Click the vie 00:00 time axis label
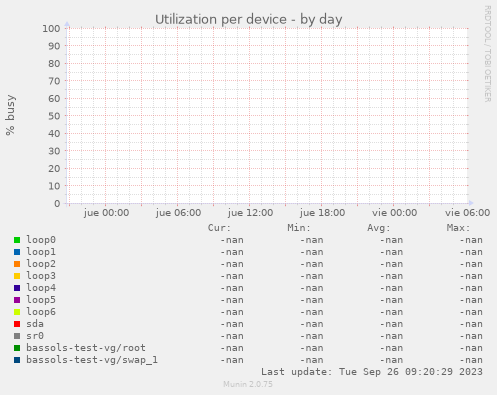Viewport: 497px width, 395px height. 394,213
